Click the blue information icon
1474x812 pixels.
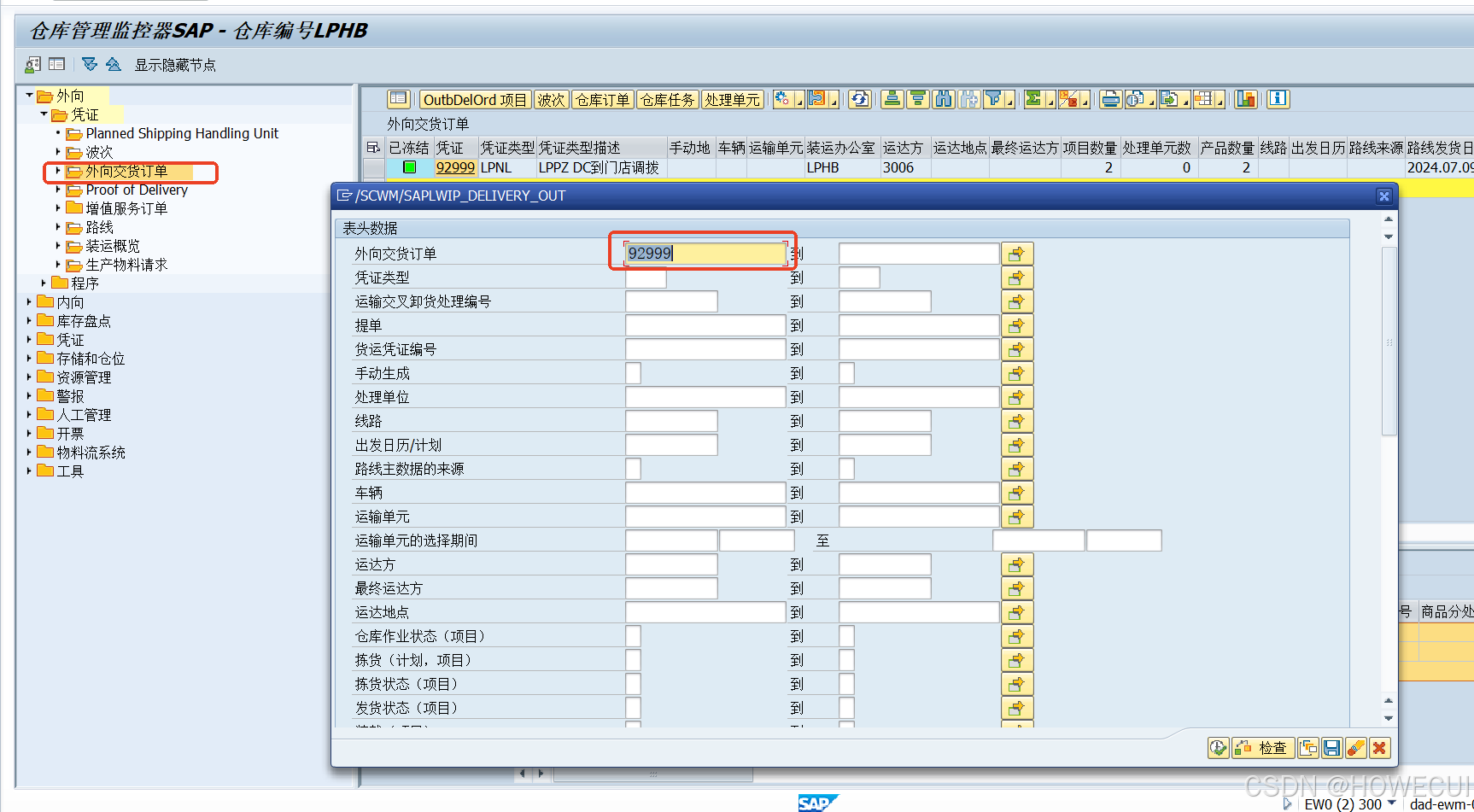pos(1278,99)
